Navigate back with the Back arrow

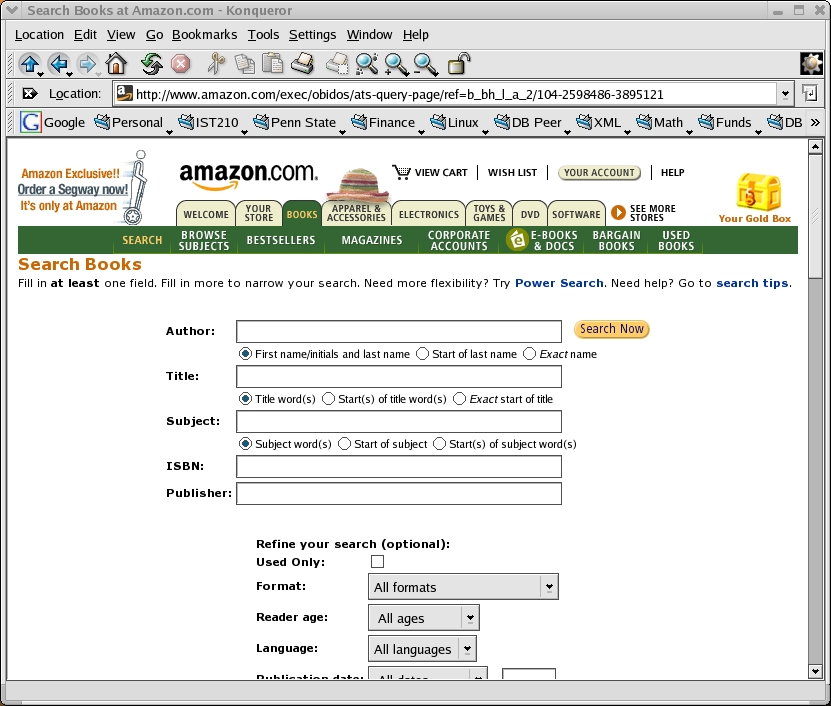tap(59, 64)
